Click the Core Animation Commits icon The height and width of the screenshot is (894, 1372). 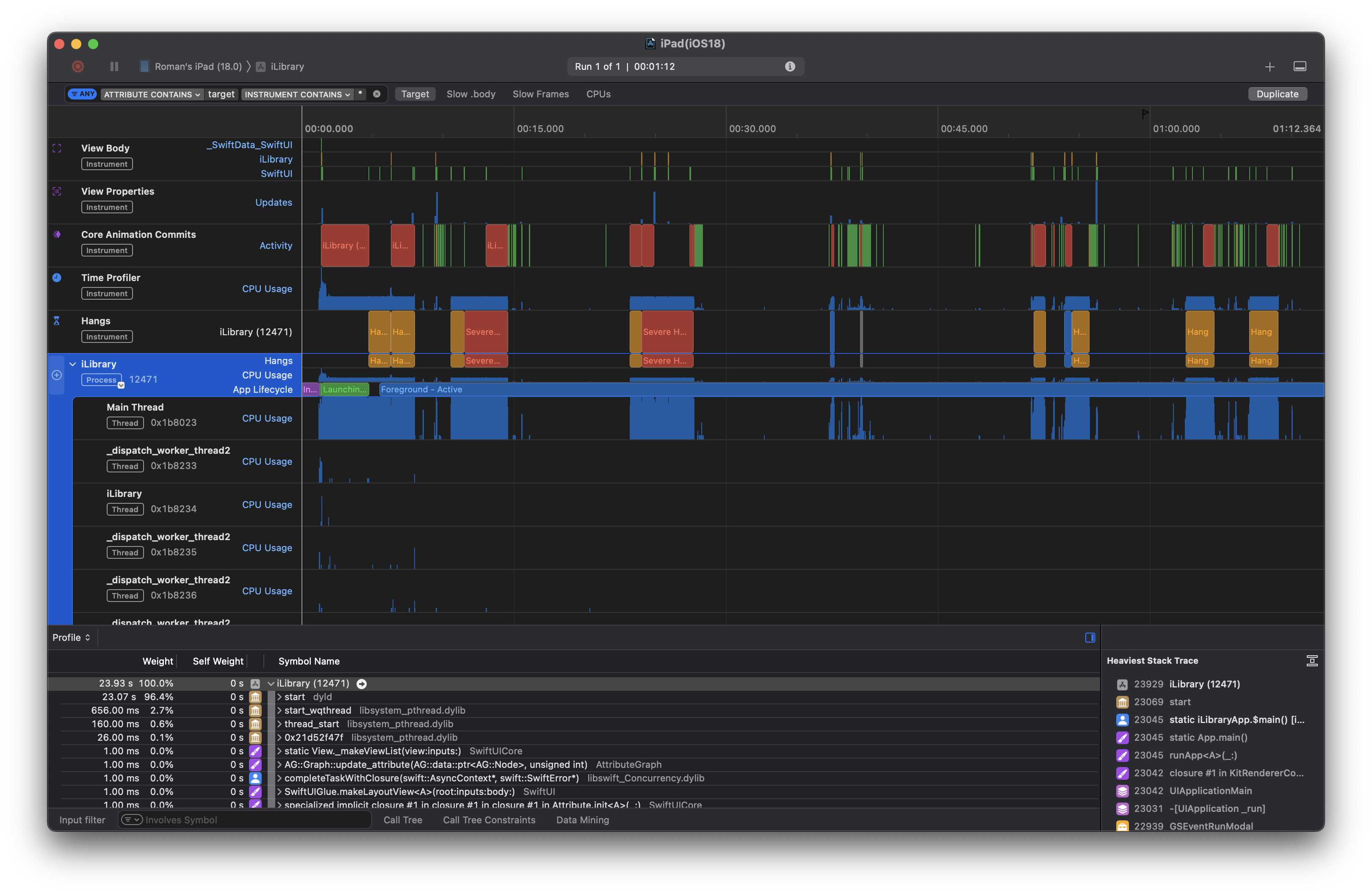click(x=56, y=235)
